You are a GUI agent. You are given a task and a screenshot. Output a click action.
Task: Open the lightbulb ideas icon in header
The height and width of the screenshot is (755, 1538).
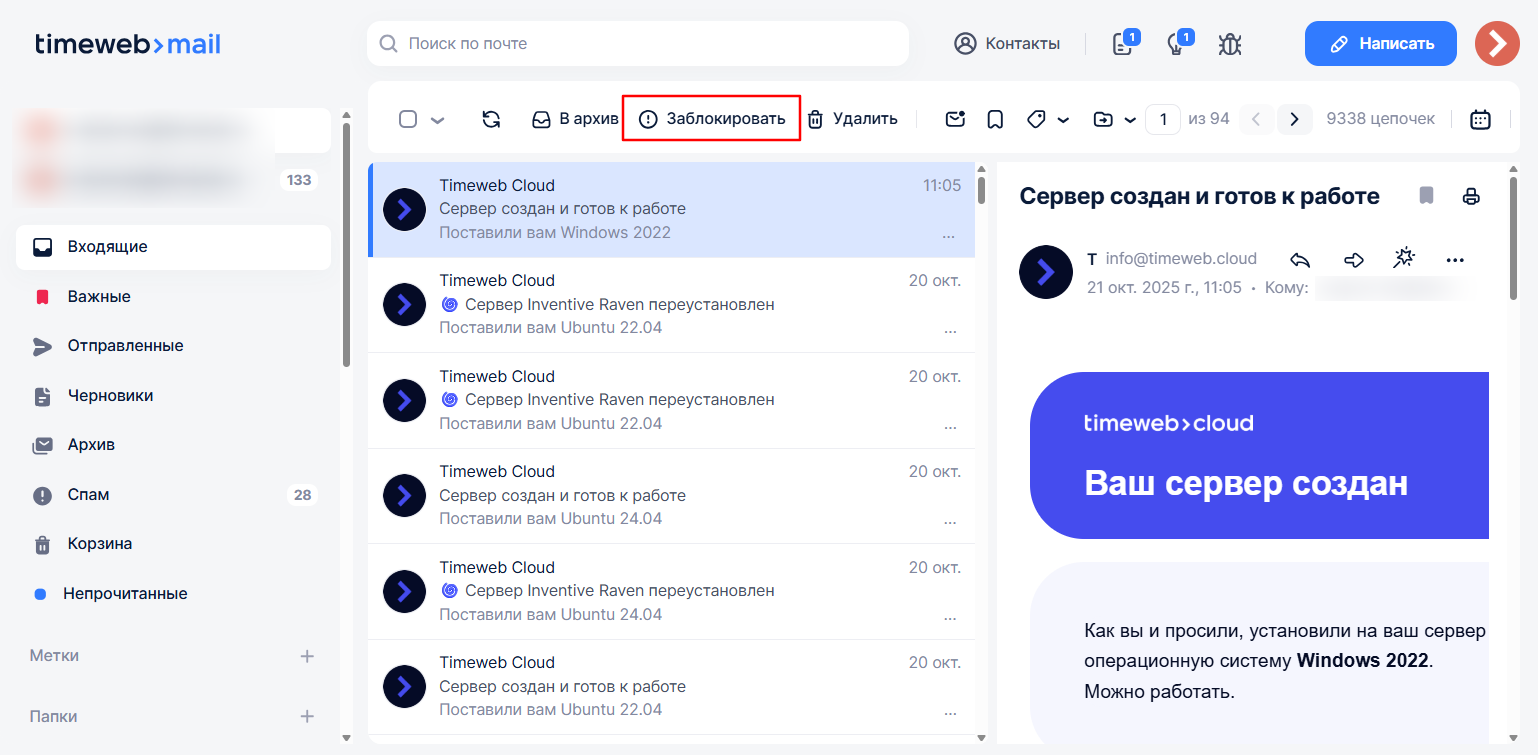1177,44
